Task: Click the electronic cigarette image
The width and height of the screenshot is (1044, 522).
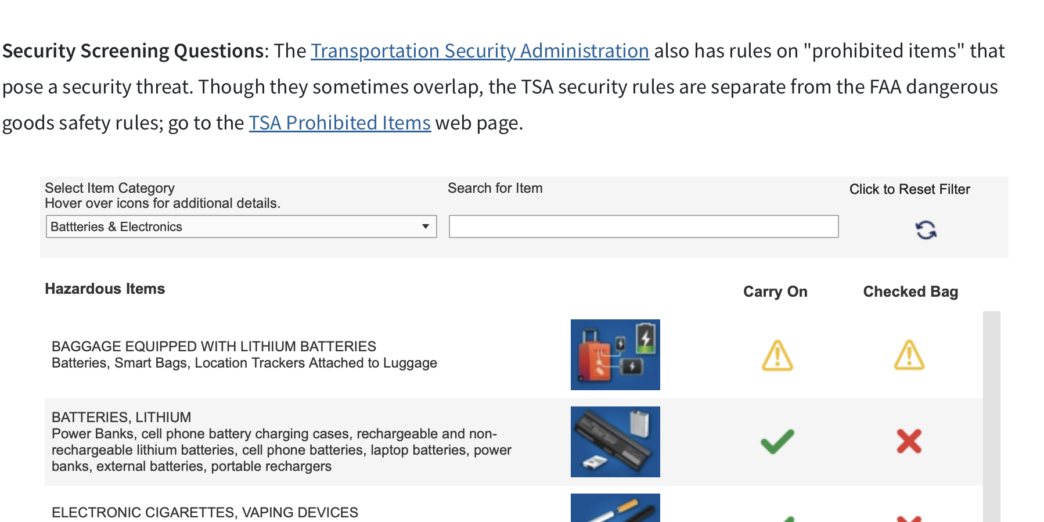Action: pyautogui.click(x=615, y=508)
